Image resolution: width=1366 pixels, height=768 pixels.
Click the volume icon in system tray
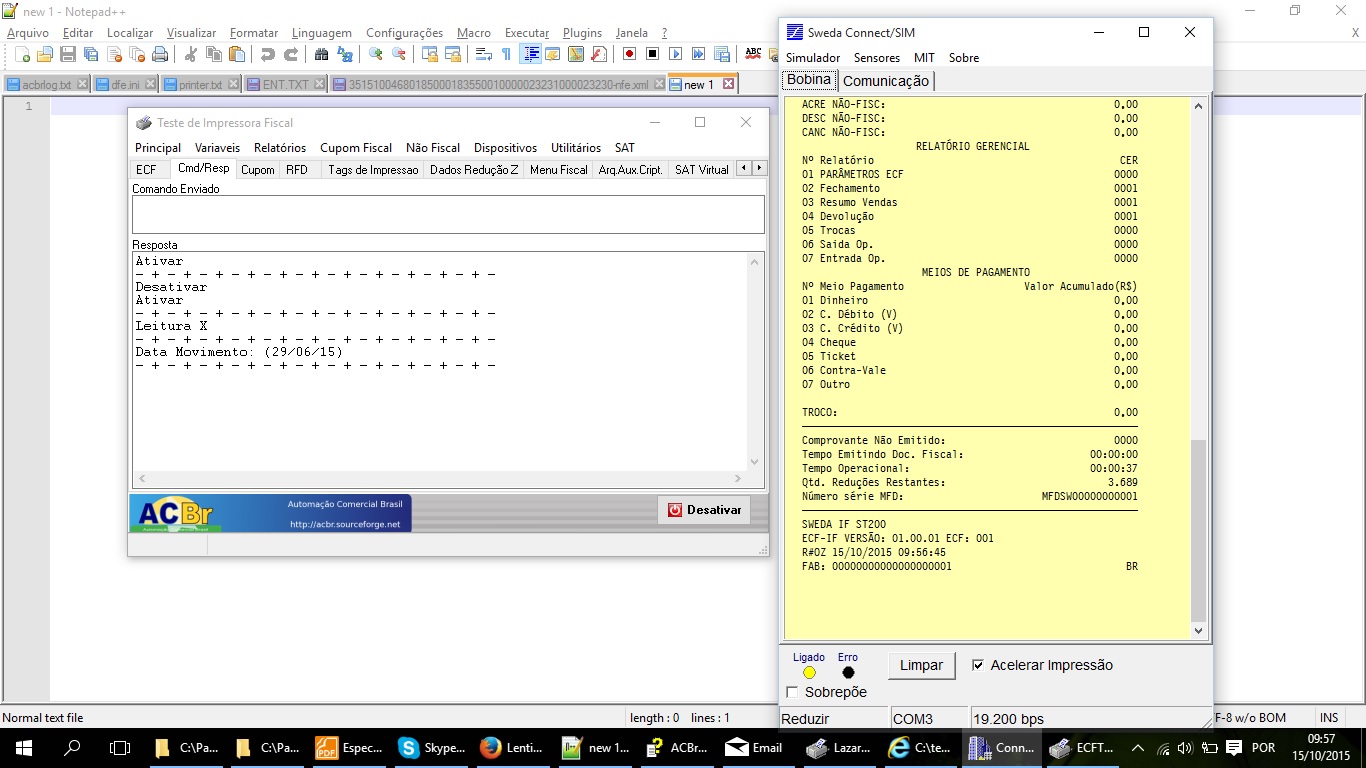click(1185, 748)
